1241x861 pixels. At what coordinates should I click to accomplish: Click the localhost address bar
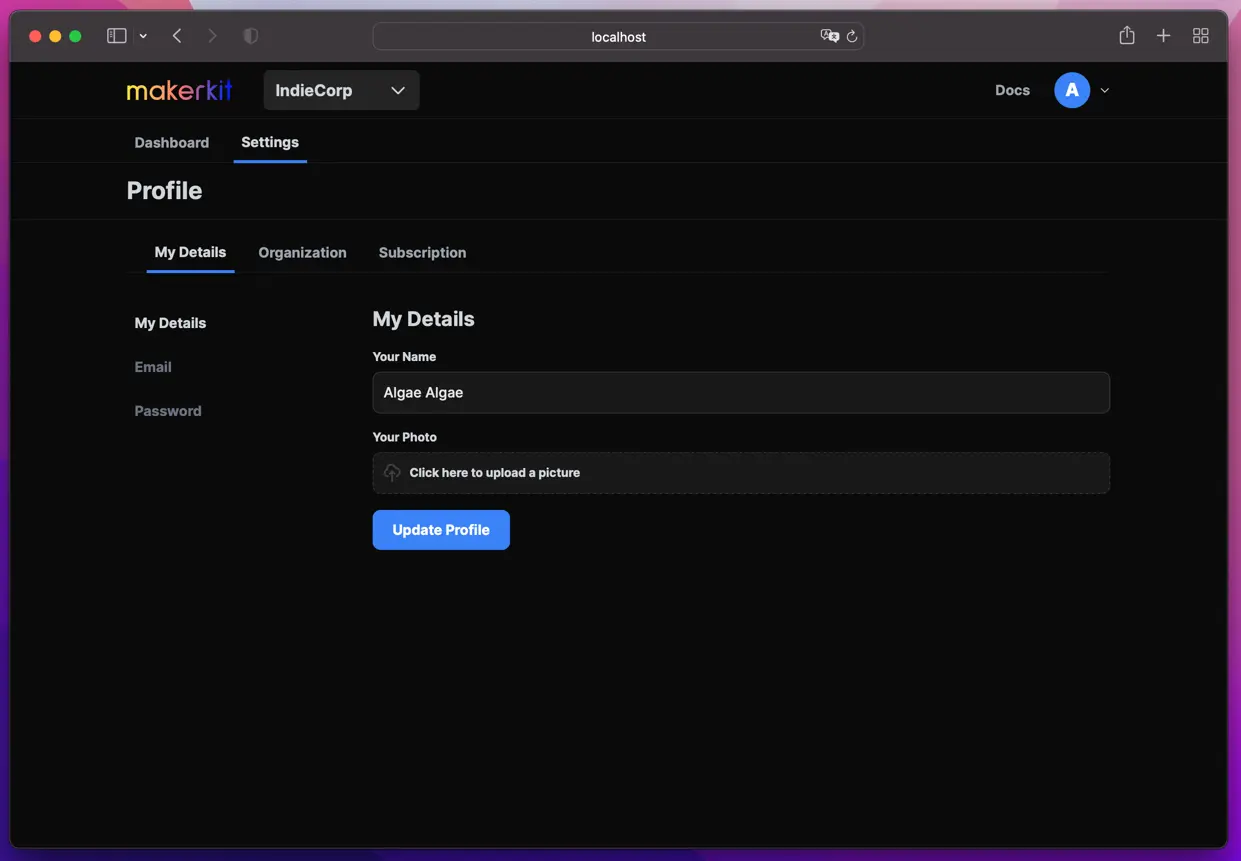coord(618,36)
